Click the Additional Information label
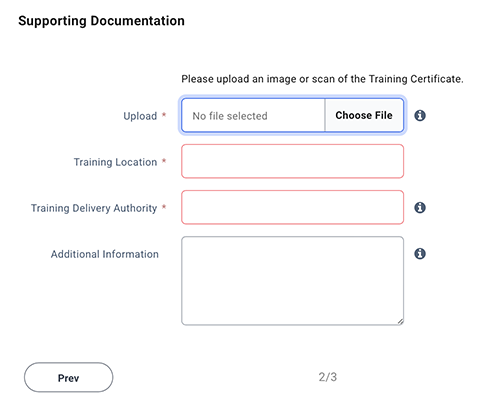Viewport: 500px width, 407px height. (105, 254)
